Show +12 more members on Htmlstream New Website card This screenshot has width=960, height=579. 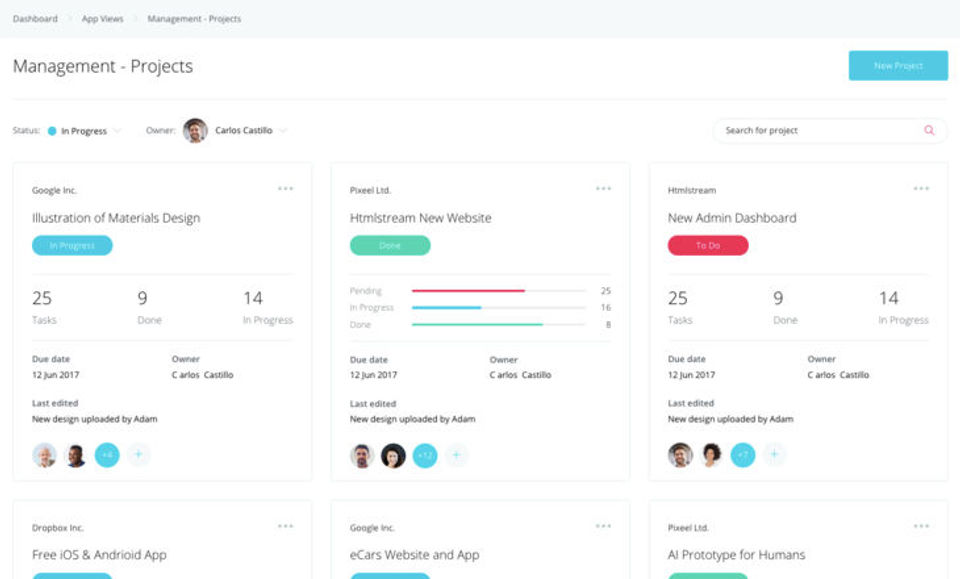coord(425,455)
